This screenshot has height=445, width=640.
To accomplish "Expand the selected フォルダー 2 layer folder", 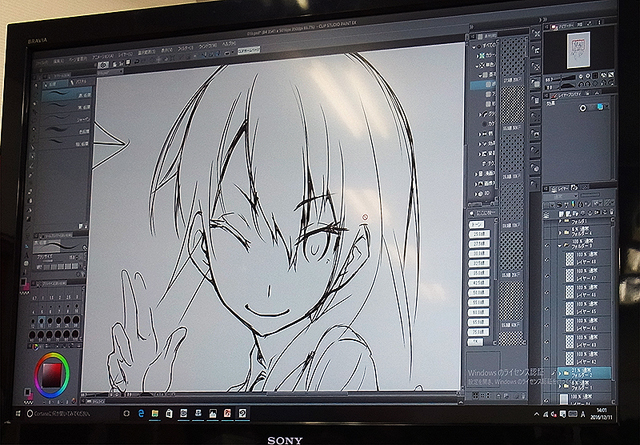I will click(x=559, y=372).
